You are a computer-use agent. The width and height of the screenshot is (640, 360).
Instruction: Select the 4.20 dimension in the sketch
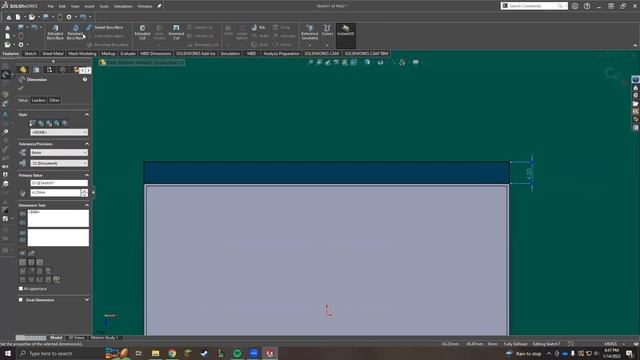(529, 173)
